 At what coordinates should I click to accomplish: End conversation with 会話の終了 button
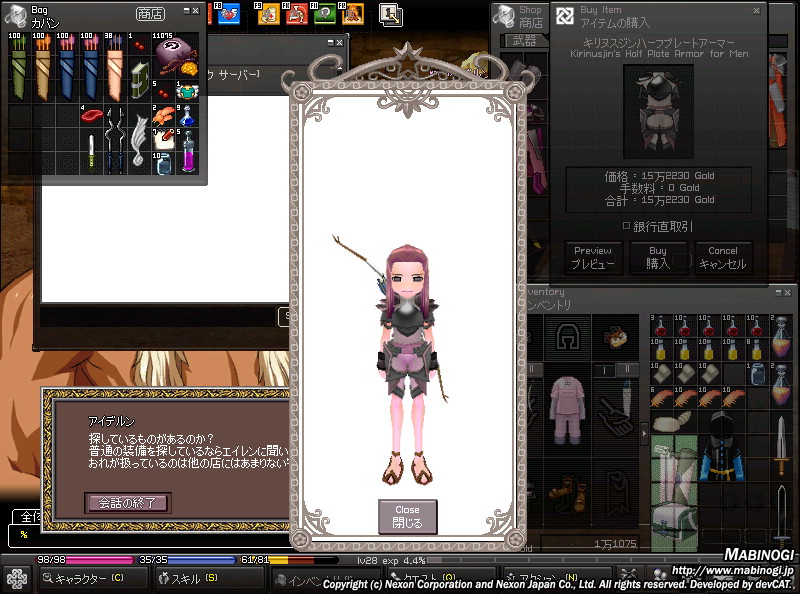tap(128, 503)
